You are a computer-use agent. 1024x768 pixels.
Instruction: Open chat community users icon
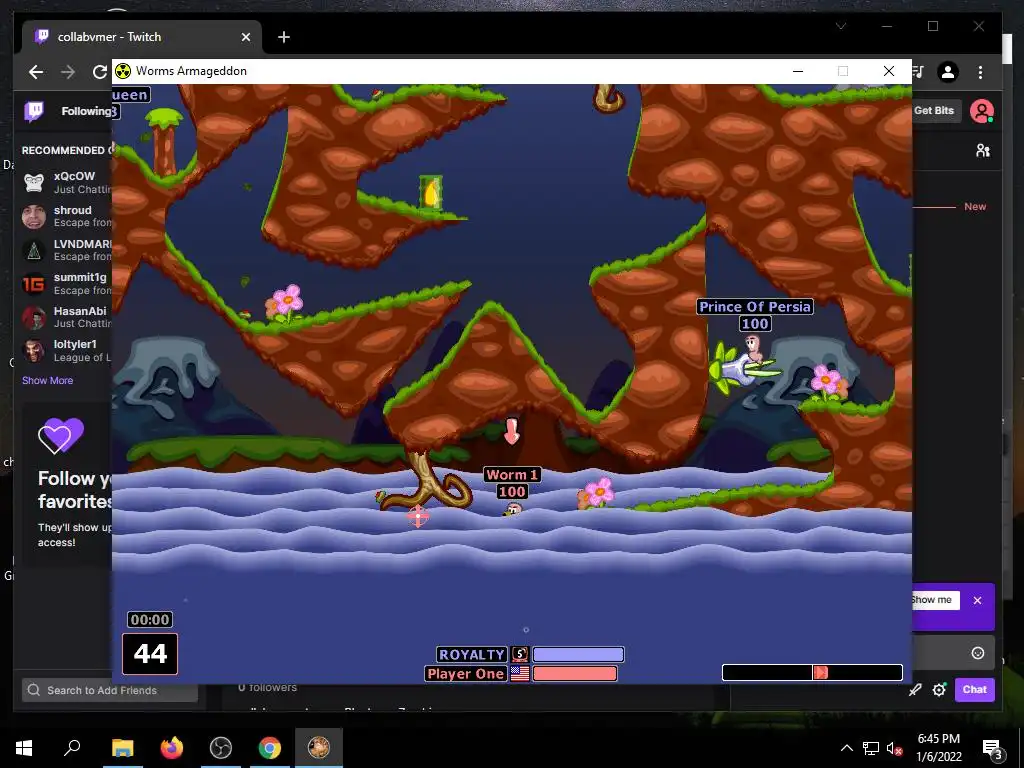pos(983,151)
